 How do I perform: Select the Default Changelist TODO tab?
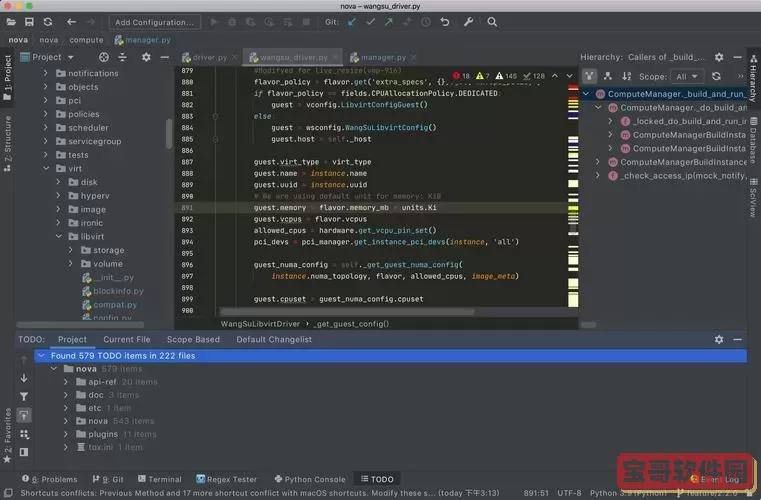click(274, 339)
